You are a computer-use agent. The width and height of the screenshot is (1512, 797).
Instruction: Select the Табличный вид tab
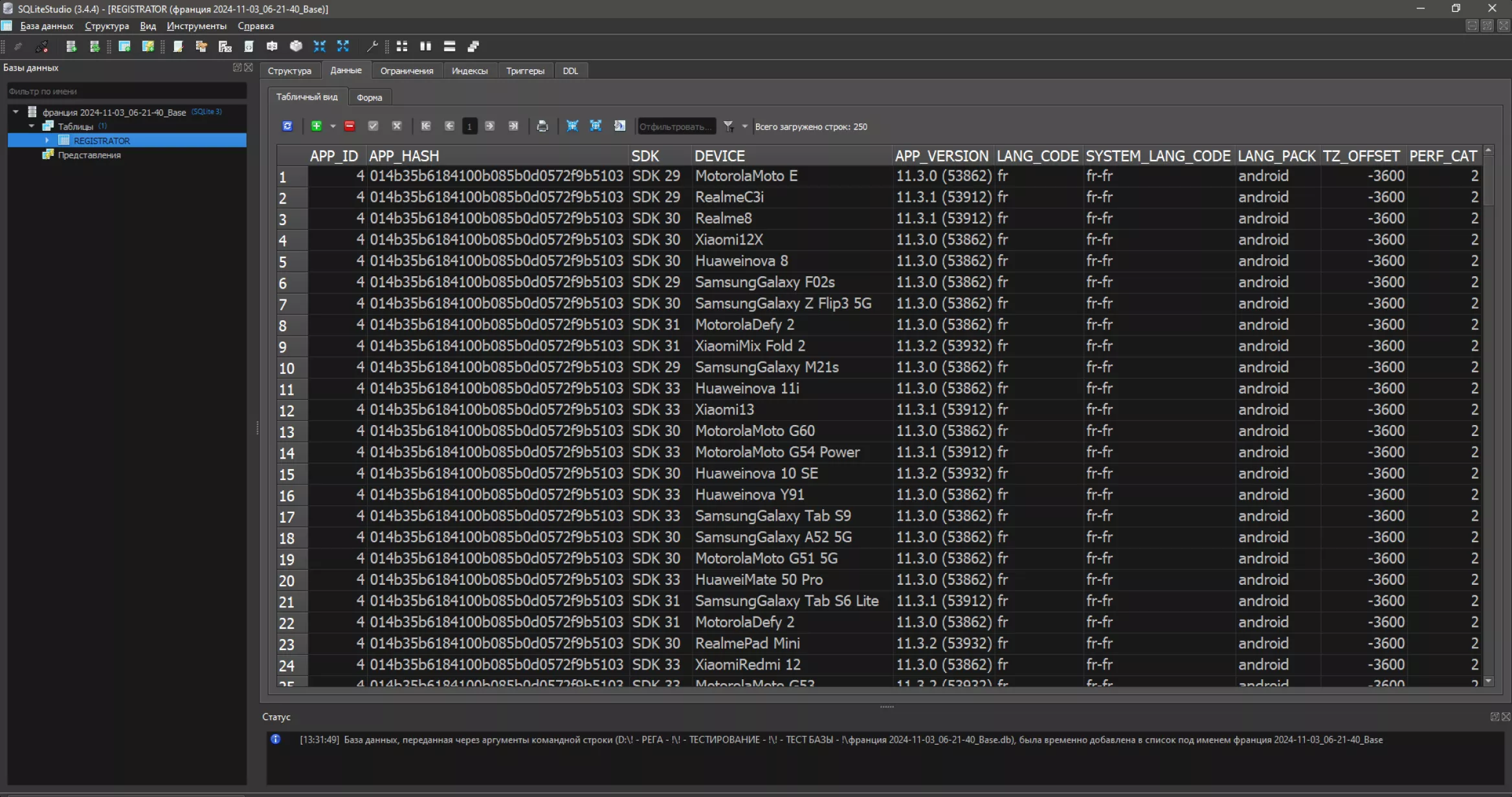pos(307,97)
